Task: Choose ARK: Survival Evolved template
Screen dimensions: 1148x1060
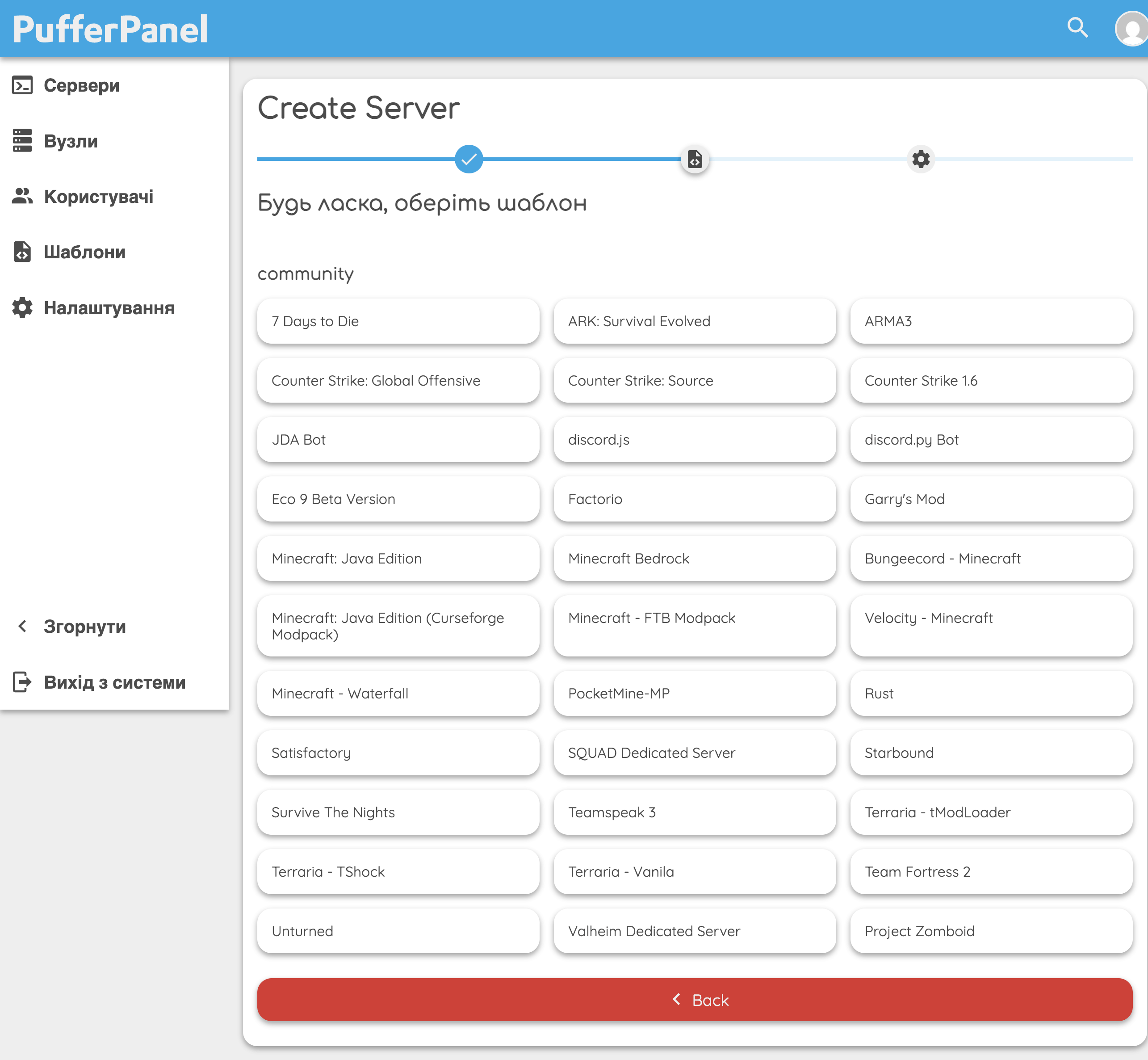Action: click(x=695, y=321)
